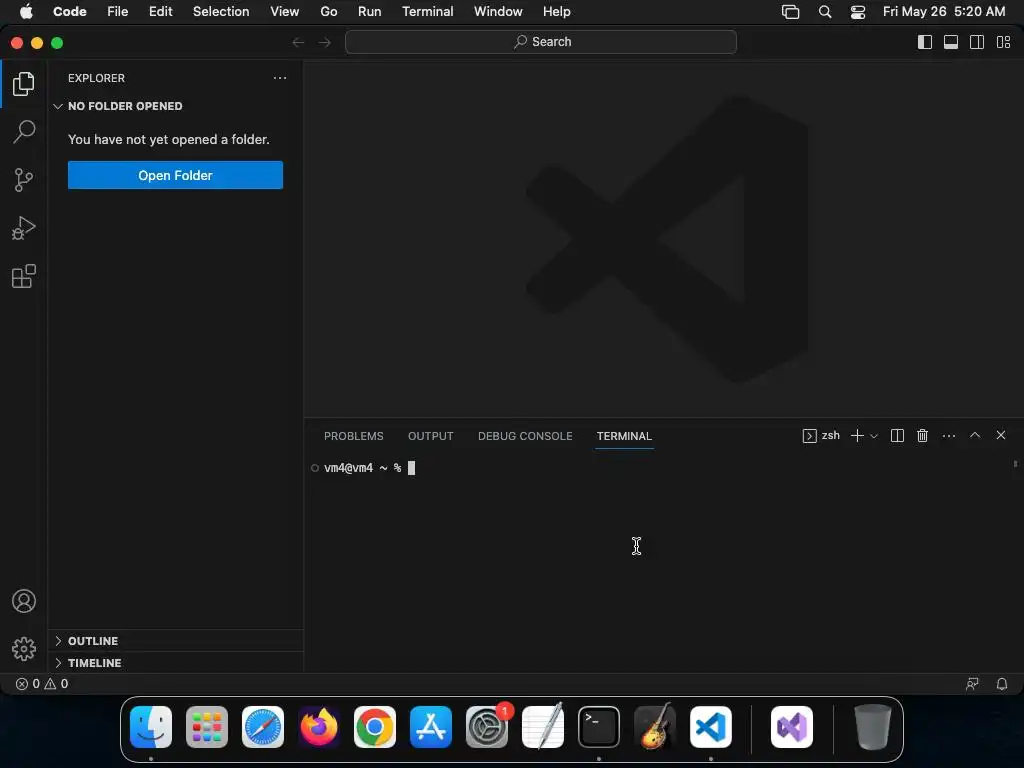Click the date and time in menu bar
The height and width of the screenshot is (768, 1024).
944,12
